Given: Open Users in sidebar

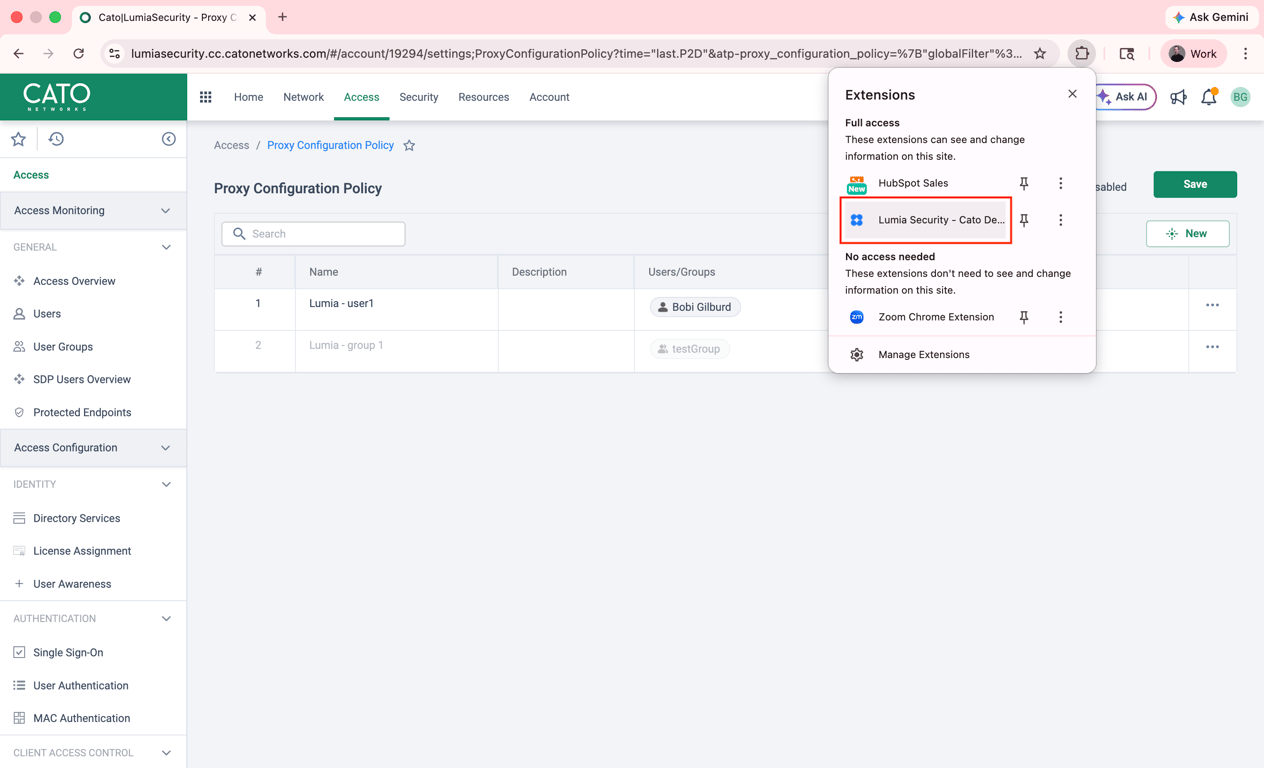Looking at the screenshot, I should click(x=47, y=314).
